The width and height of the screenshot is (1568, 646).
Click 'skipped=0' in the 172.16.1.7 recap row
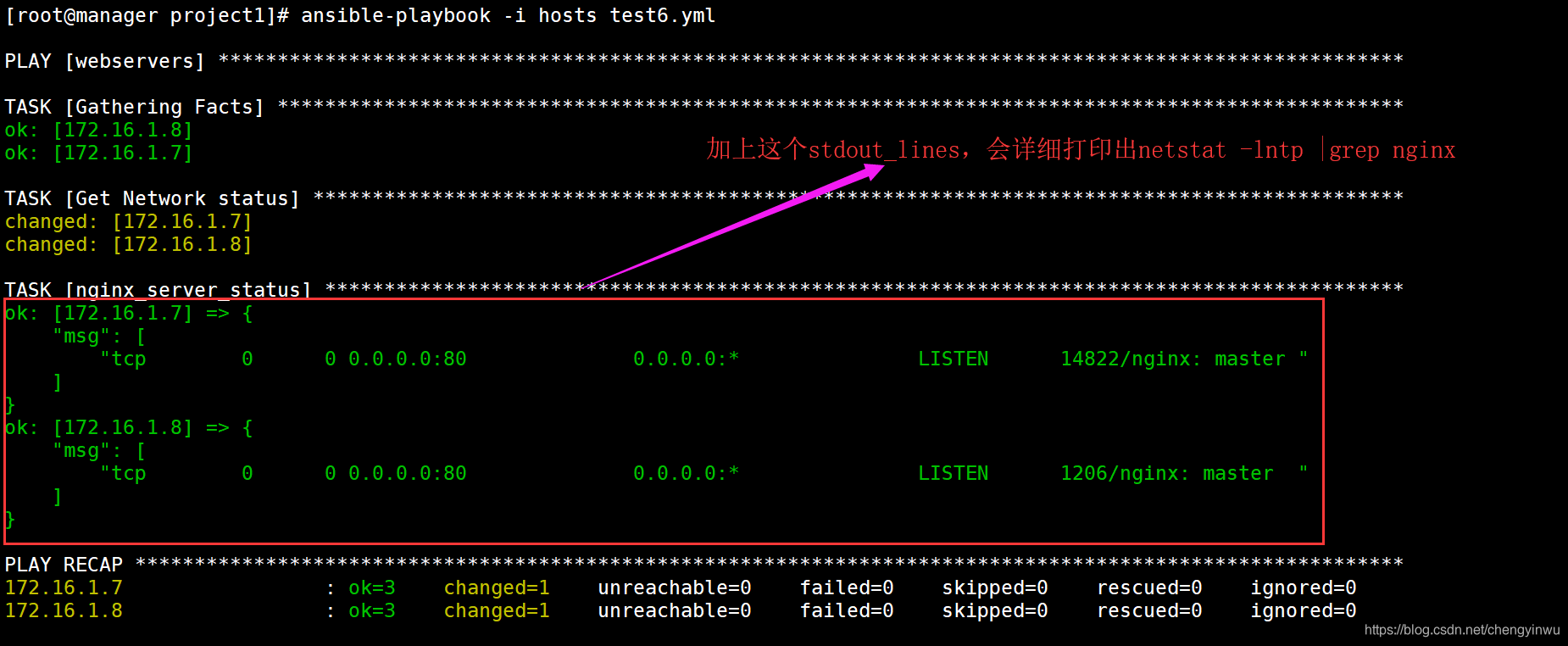click(995, 588)
